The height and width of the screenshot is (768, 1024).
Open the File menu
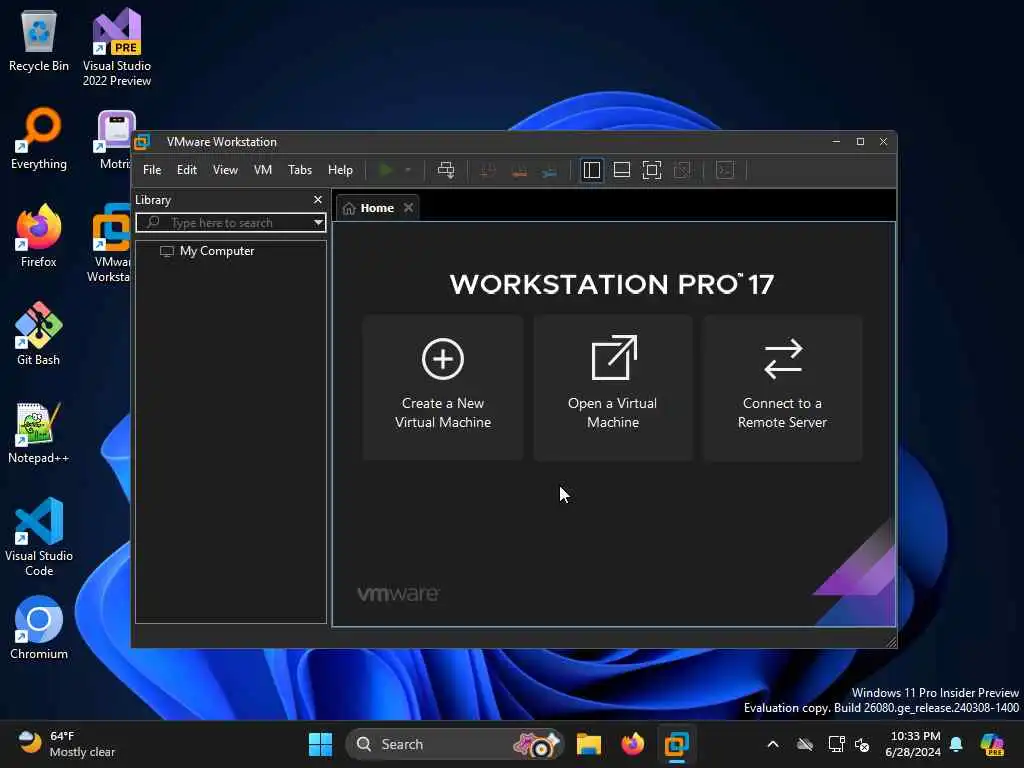coord(152,170)
